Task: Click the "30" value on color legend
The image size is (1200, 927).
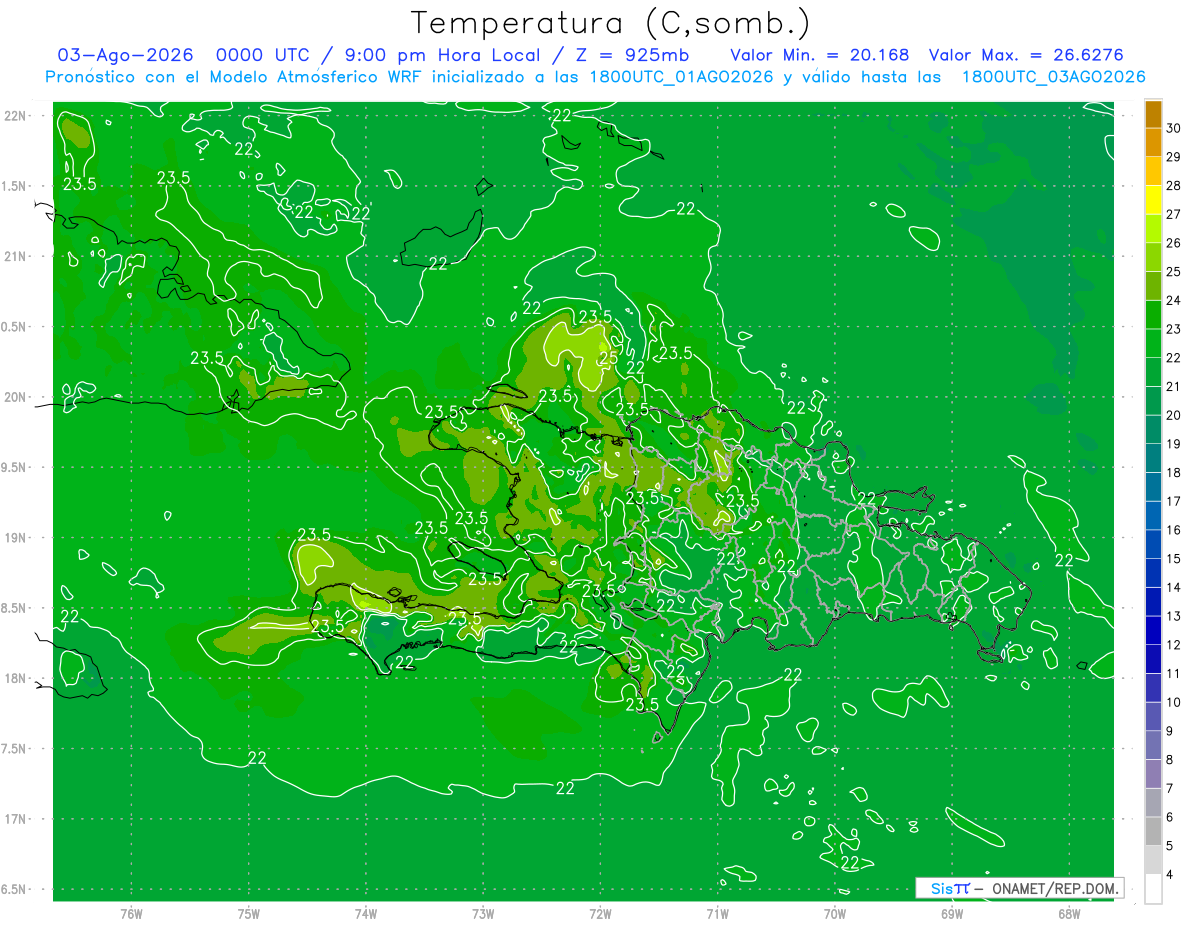Action: (1174, 128)
